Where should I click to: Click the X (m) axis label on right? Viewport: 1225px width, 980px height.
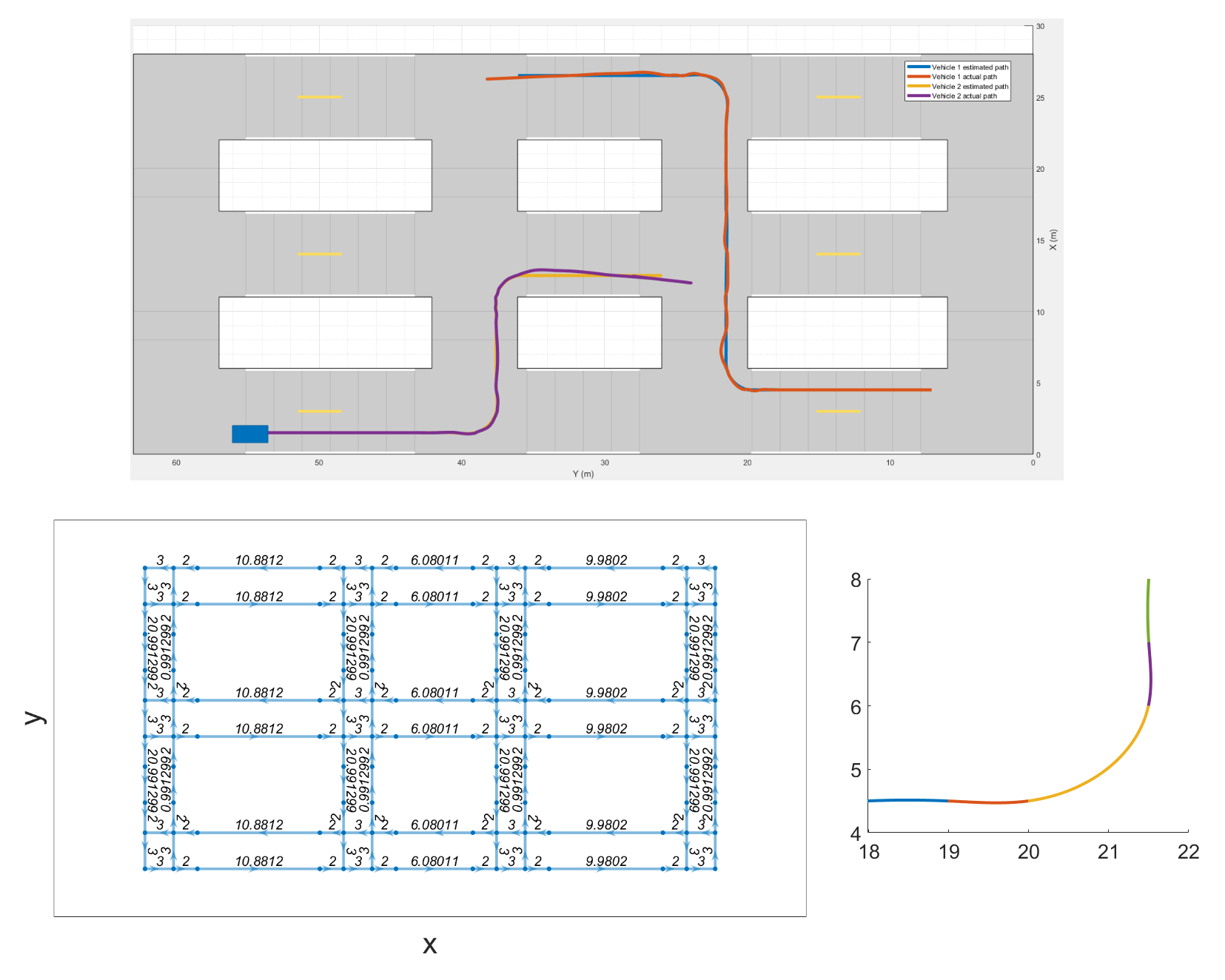(x=1053, y=240)
